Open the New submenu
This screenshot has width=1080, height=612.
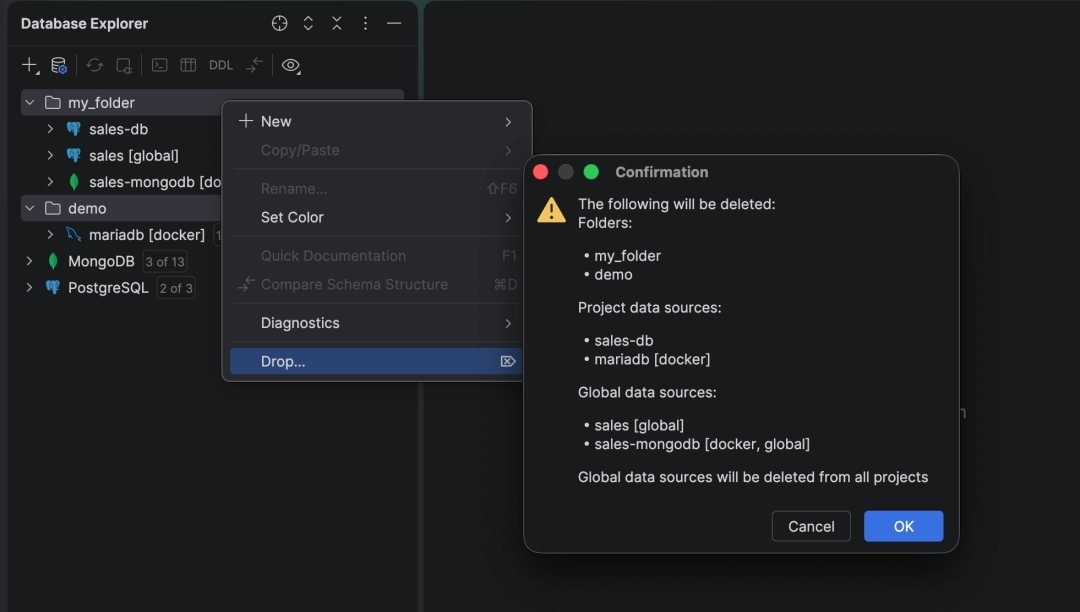pyautogui.click(x=377, y=121)
